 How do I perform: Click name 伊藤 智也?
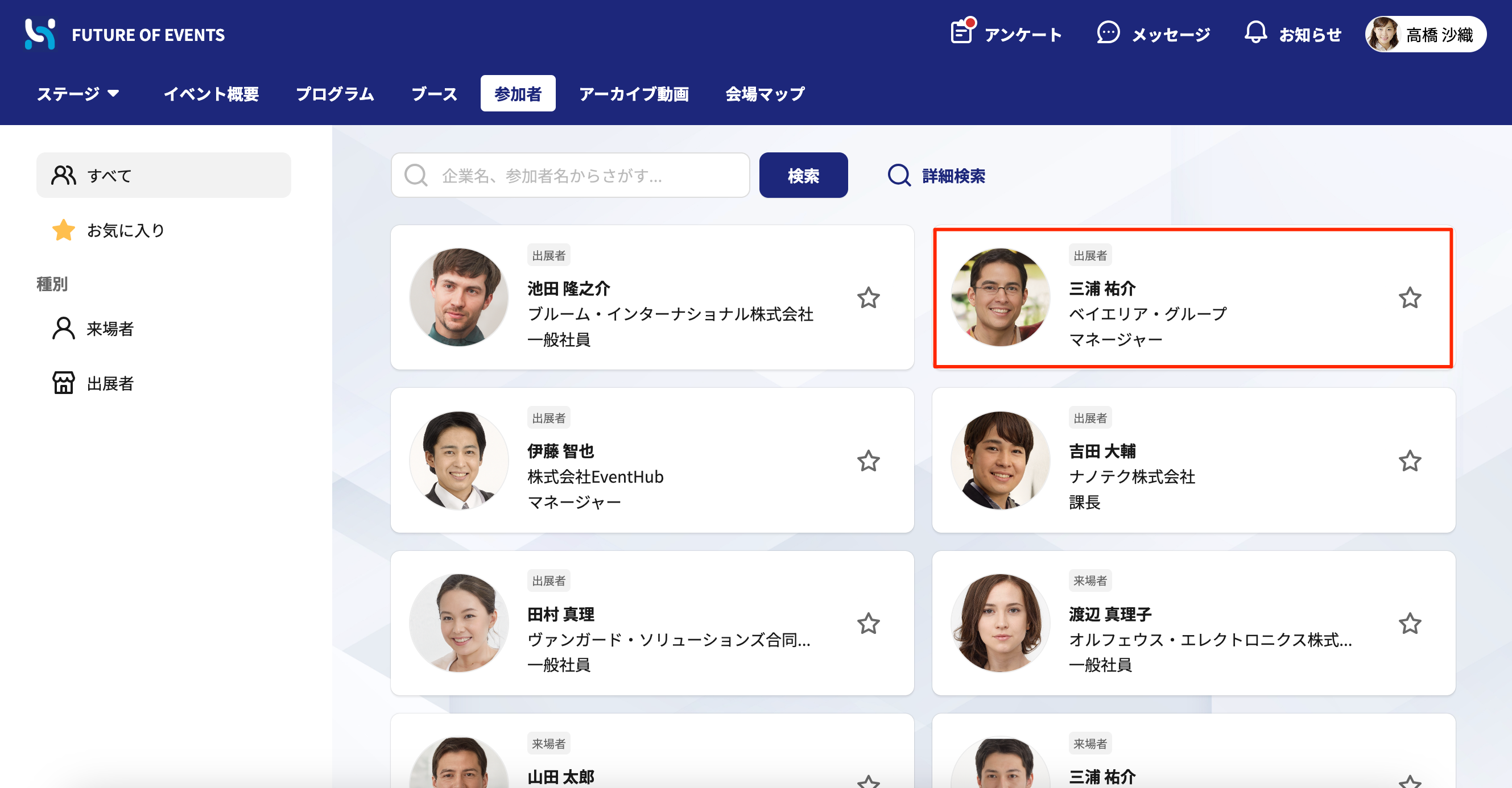[560, 451]
